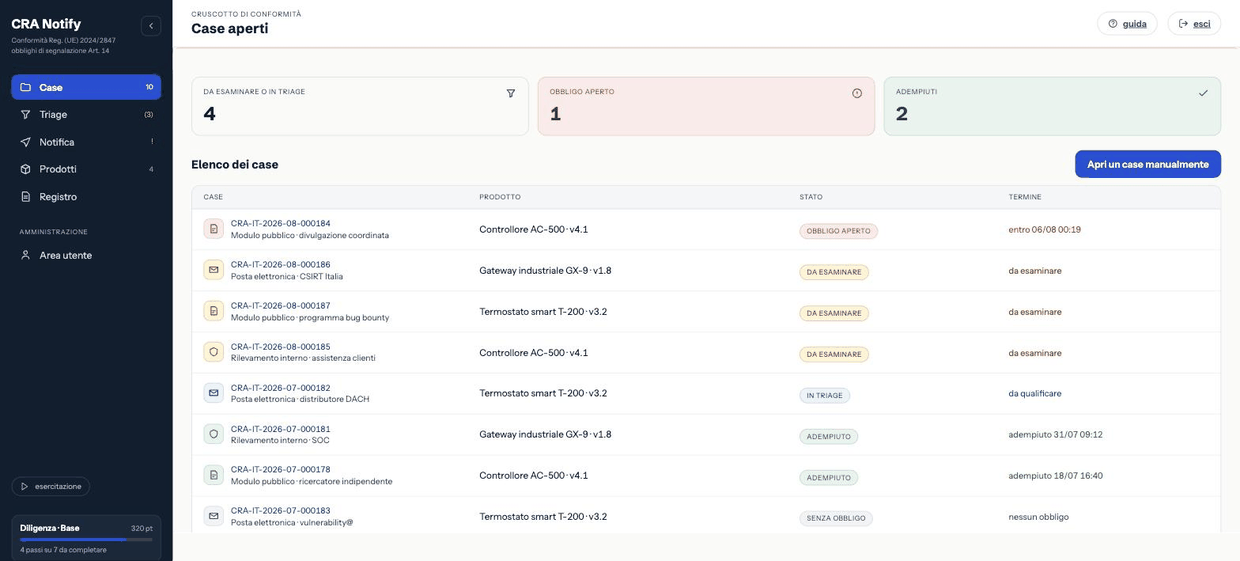This screenshot has width=1240, height=561.
Task: Click DA ESAMINARE badge for Gateway industriale GX-9
Action: 834,272
